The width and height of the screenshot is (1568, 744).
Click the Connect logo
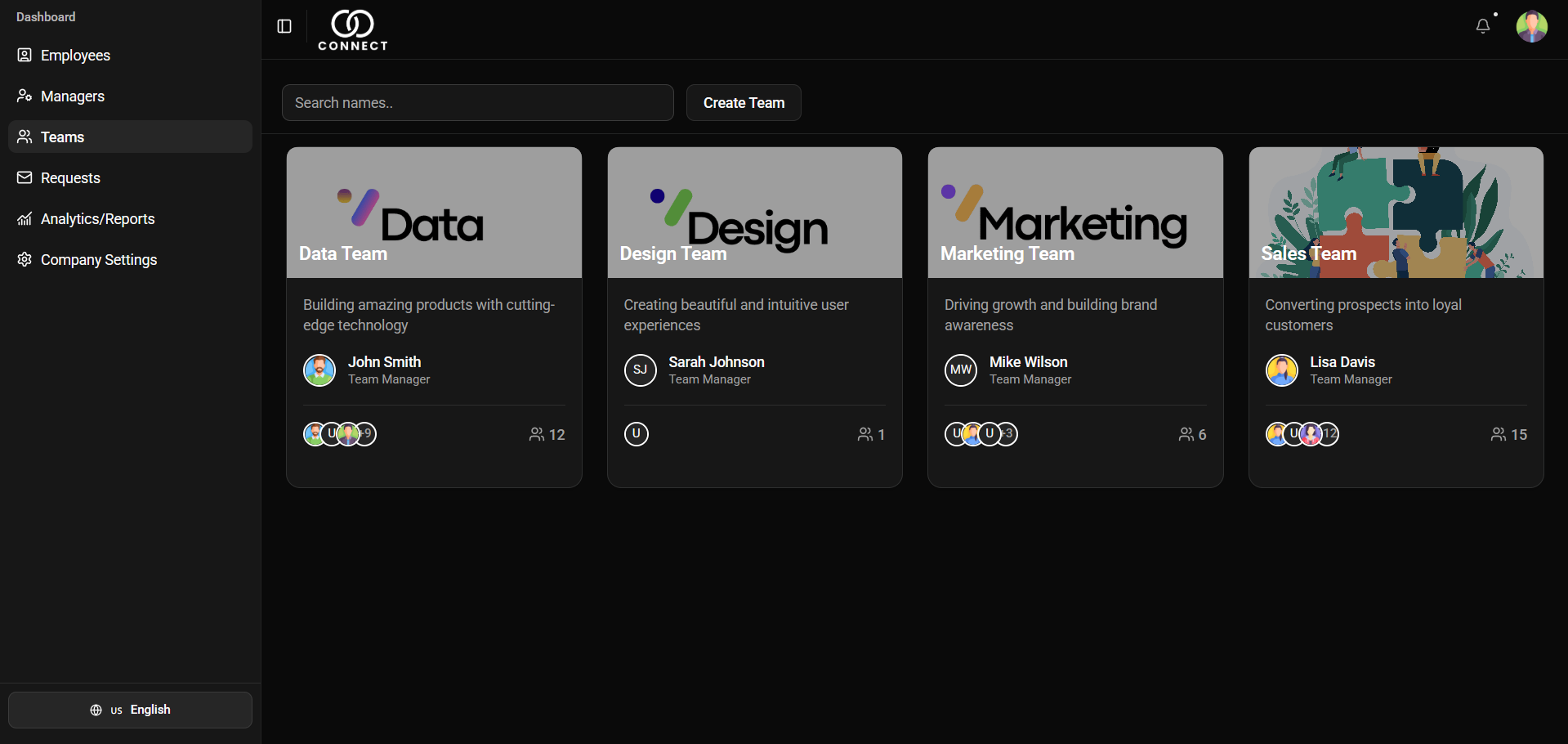point(353,30)
